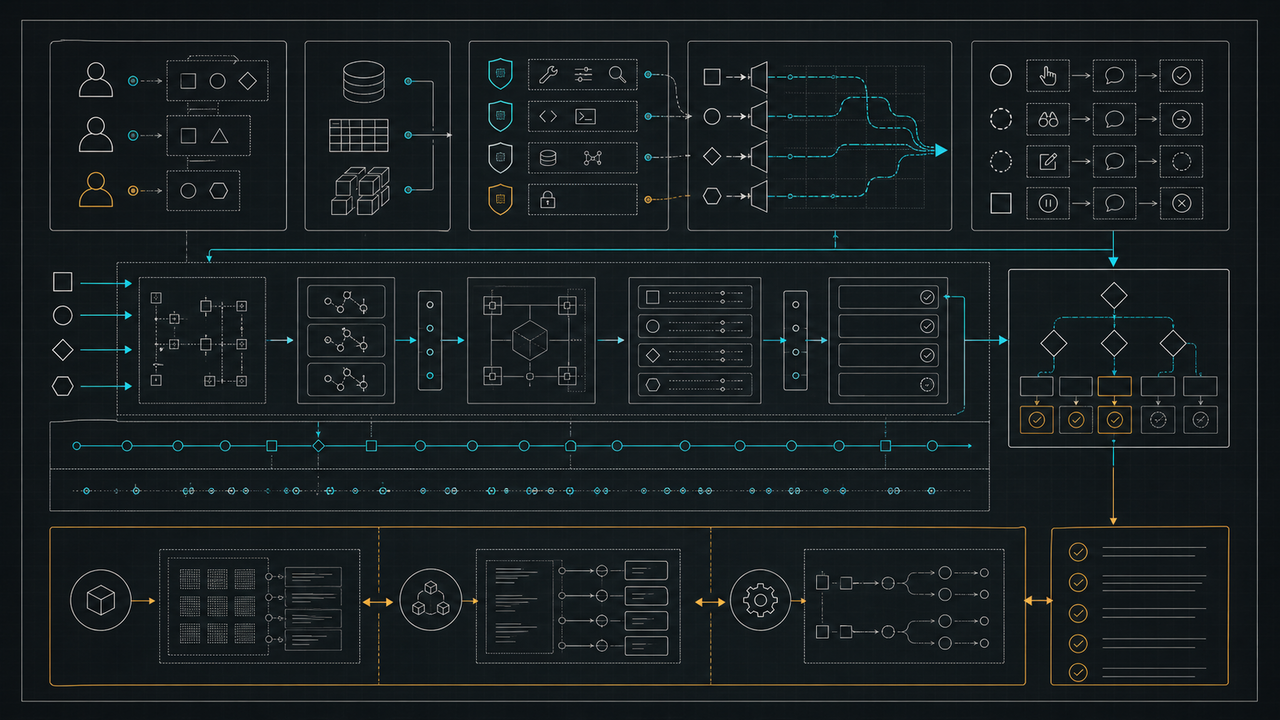This screenshot has width=1280, height=720.
Task: Select the table grid icon
Action: tap(358, 135)
